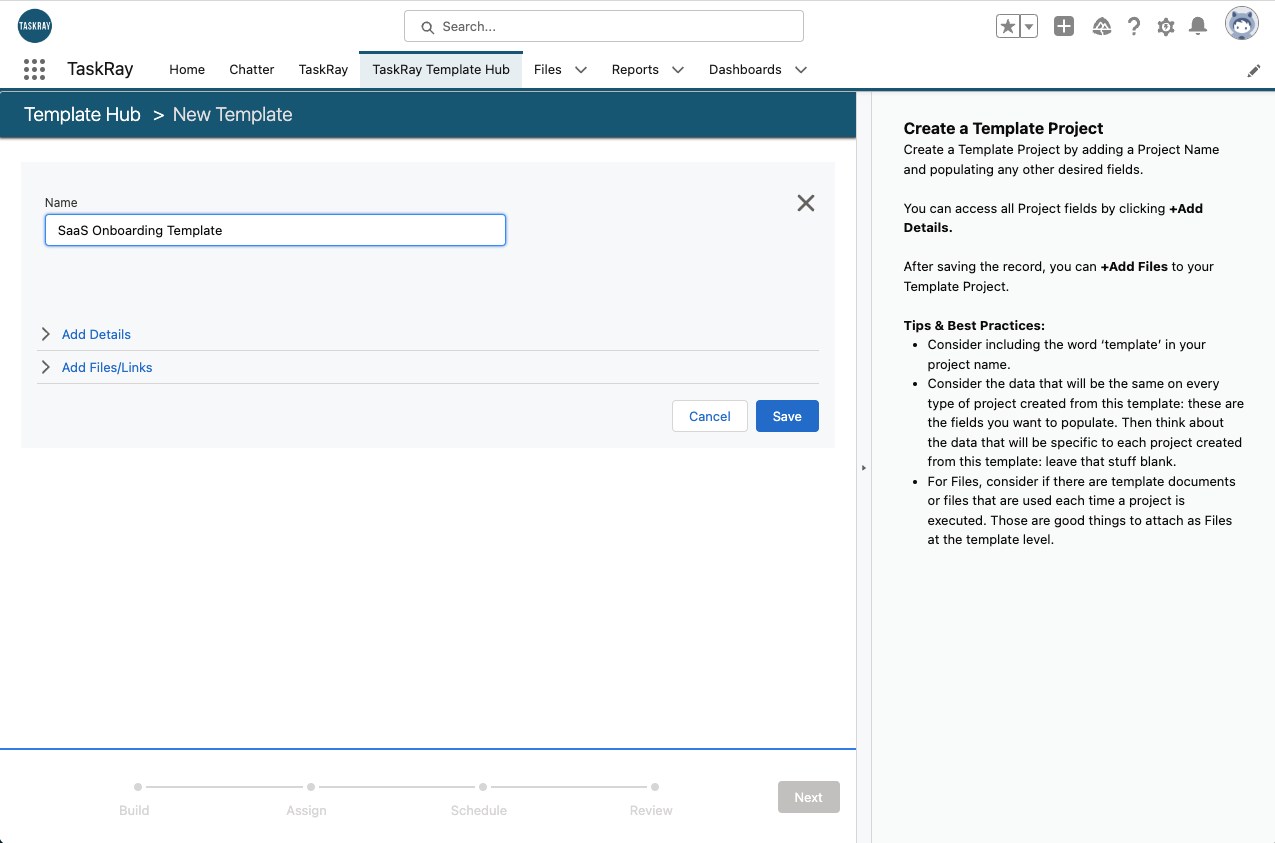
Task: Switch to the Home tab
Action: 187,69
